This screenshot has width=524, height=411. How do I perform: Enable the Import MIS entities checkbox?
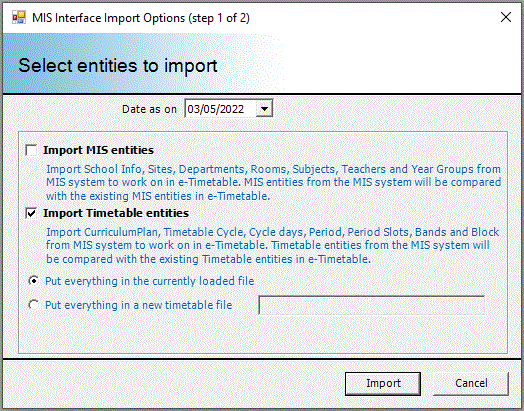click(31, 150)
